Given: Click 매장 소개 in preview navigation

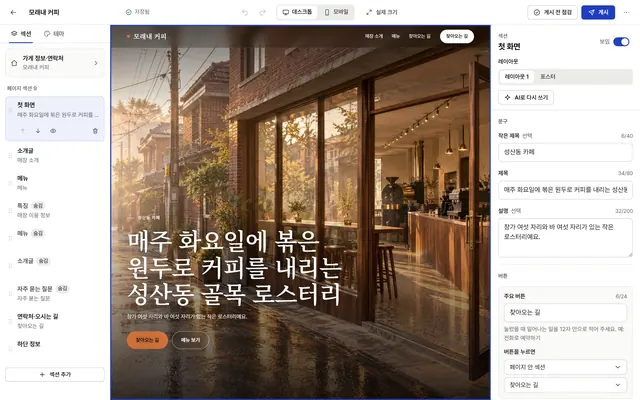Looking at the screenshot, I should pos(374,36).
